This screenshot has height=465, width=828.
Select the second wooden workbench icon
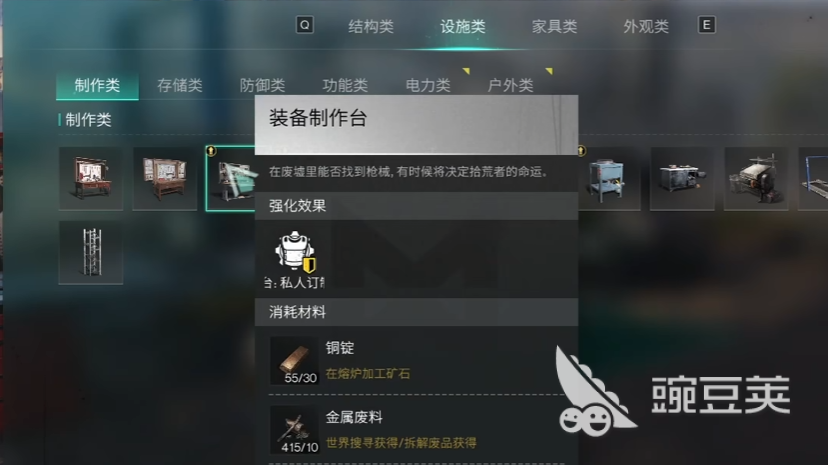165,179
